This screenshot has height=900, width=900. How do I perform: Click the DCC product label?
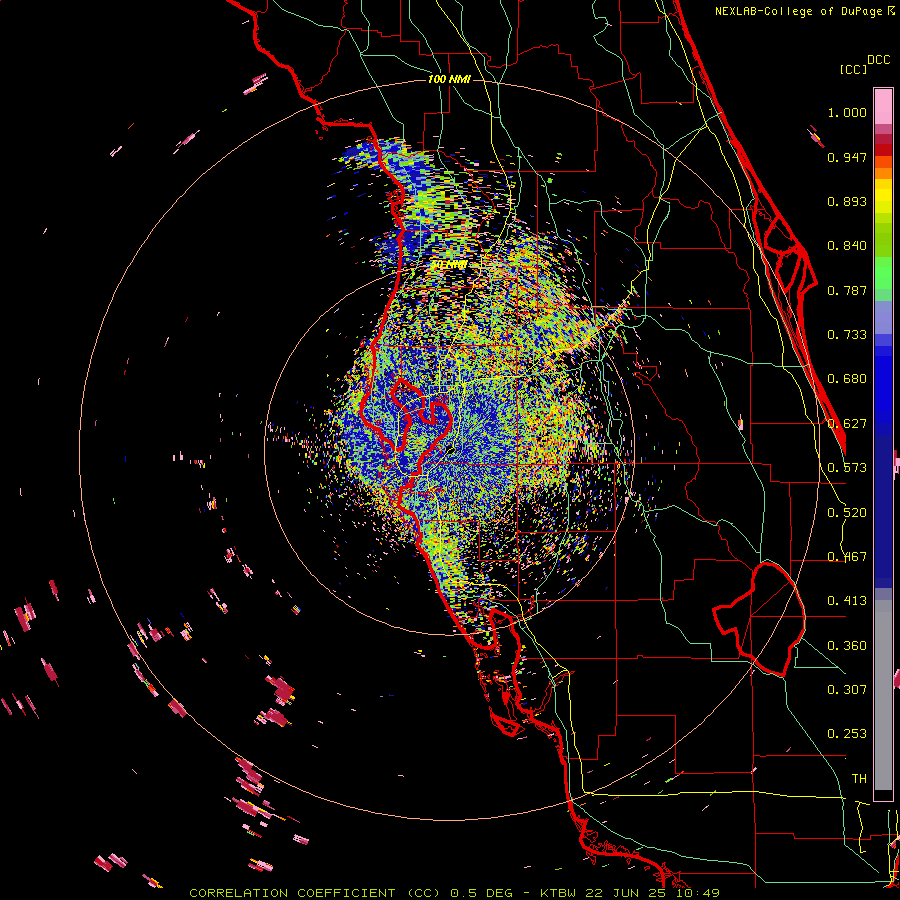pyautogui.click(x=878, y=60)
